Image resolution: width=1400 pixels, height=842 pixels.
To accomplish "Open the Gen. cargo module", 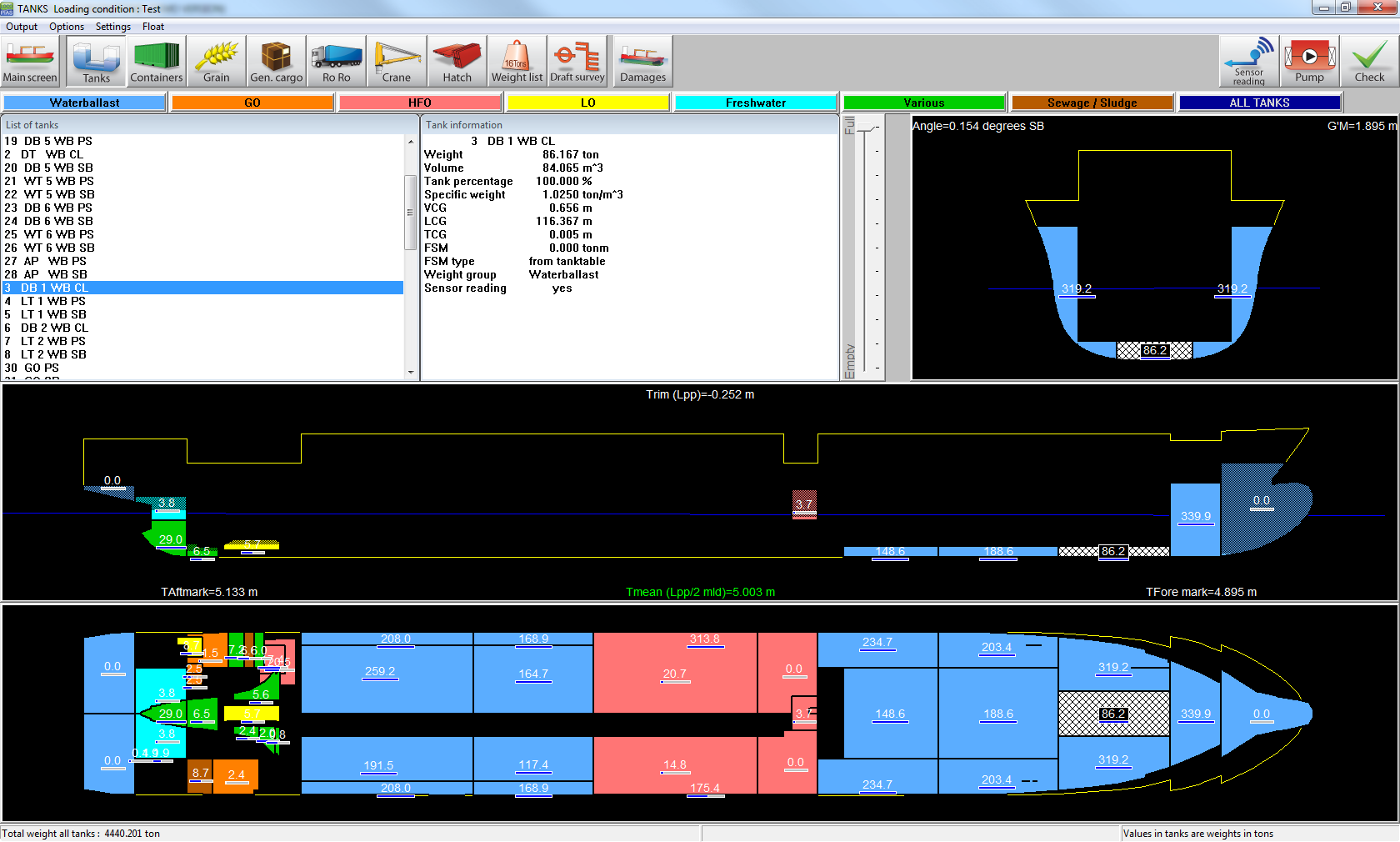I will pos(277,61).
